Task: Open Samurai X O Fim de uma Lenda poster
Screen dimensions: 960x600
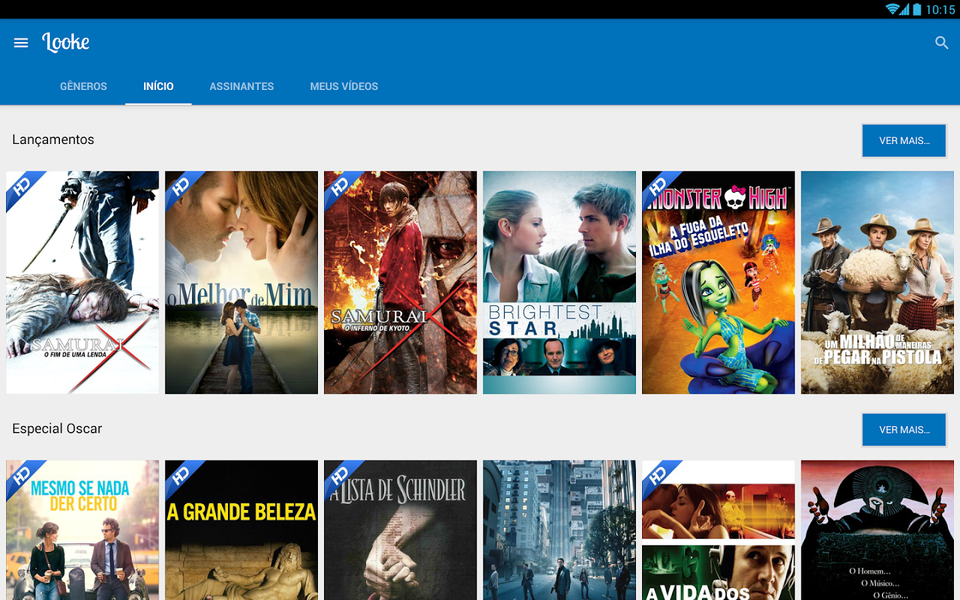Action: click(x=83, y=282)
